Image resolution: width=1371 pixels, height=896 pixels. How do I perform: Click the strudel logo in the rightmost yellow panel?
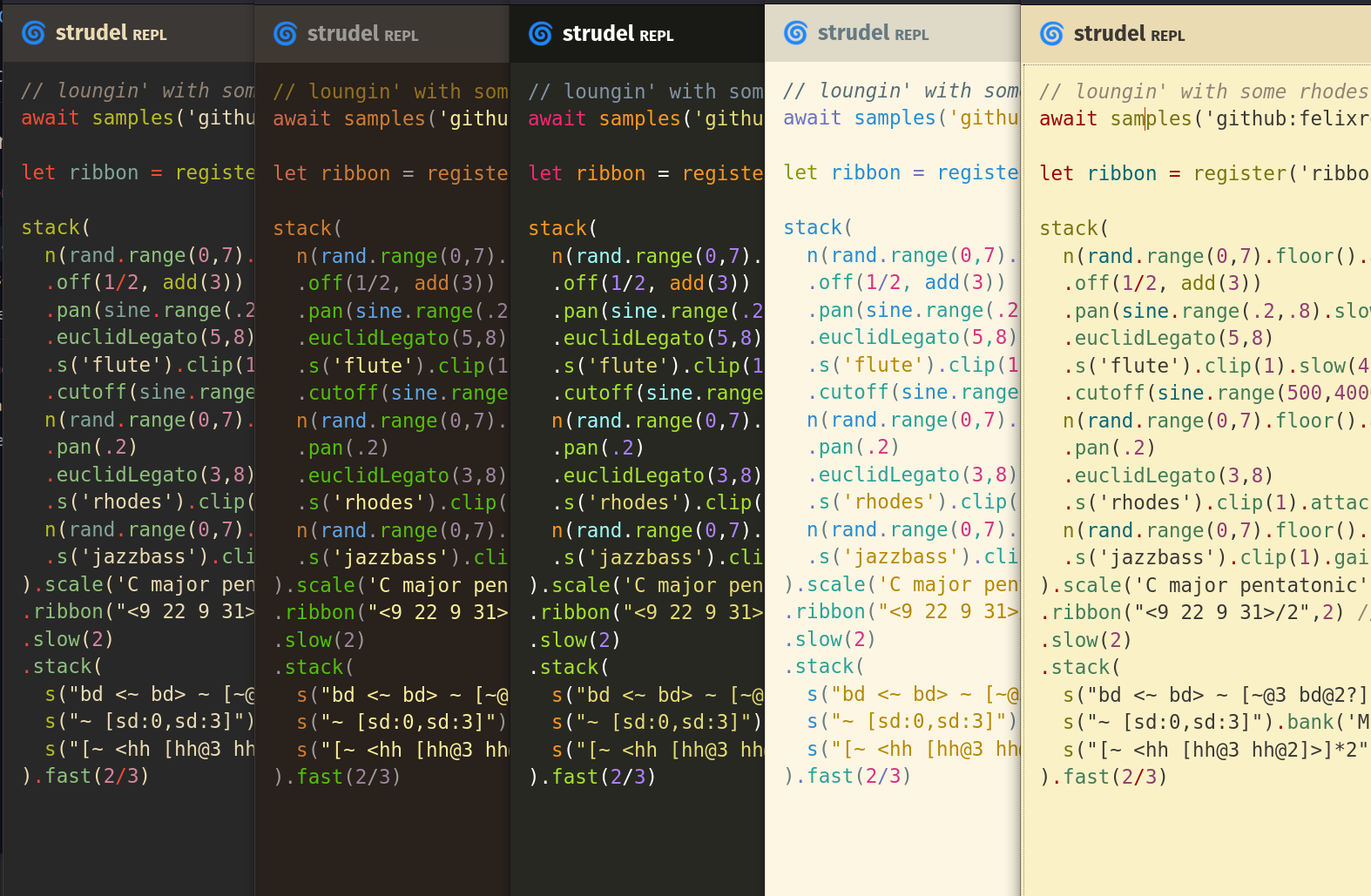click(x=1051, y=34)
